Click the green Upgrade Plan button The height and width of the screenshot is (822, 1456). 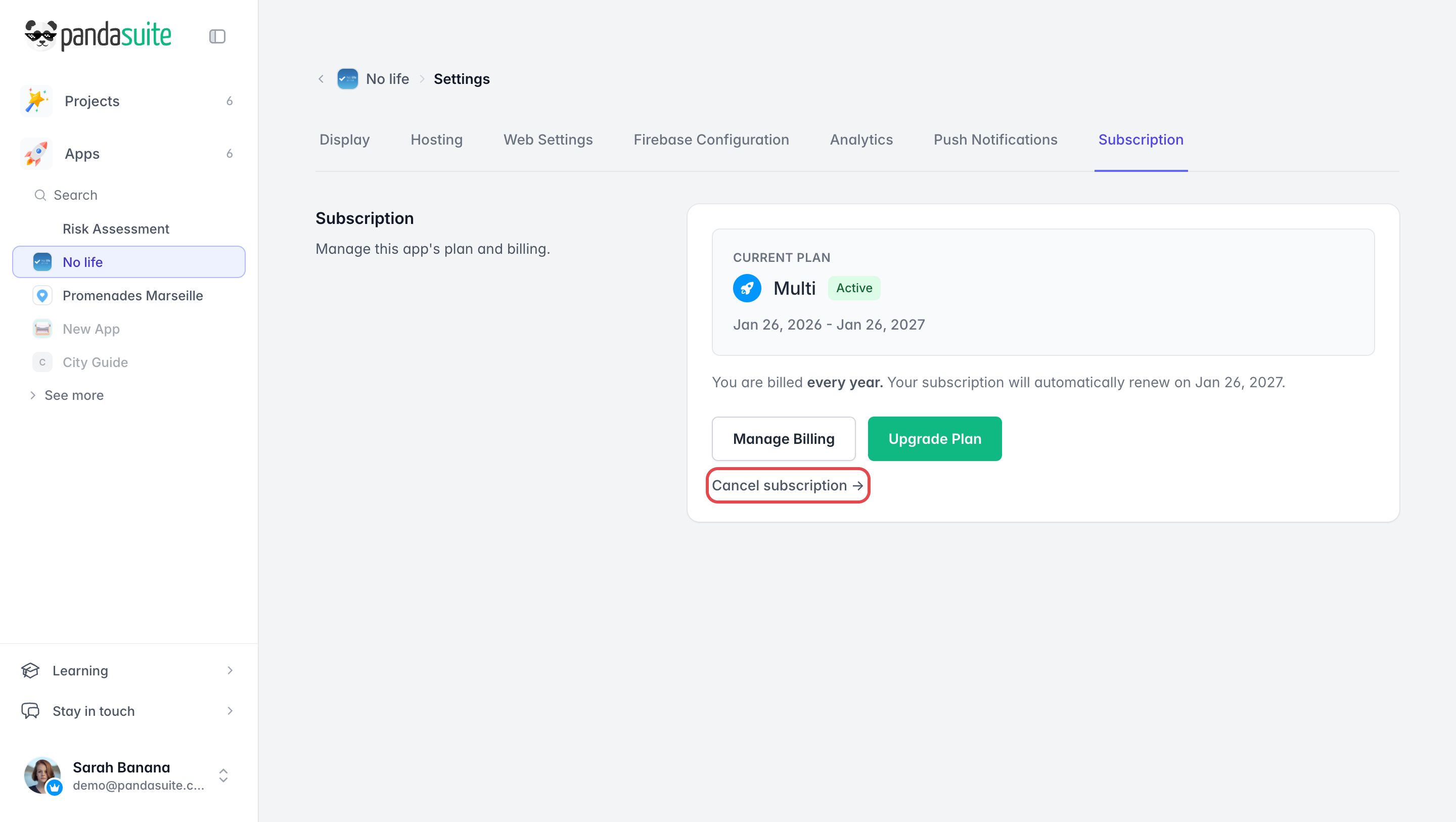point(935,439)
